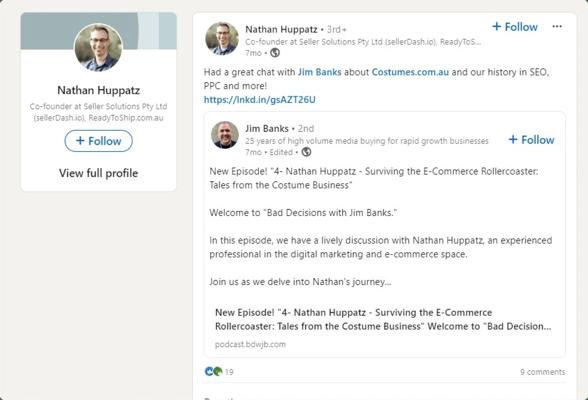The height and width of the screenshot is (400, 588).
Task: Open the 9 comments link
Action: [542, 372]
